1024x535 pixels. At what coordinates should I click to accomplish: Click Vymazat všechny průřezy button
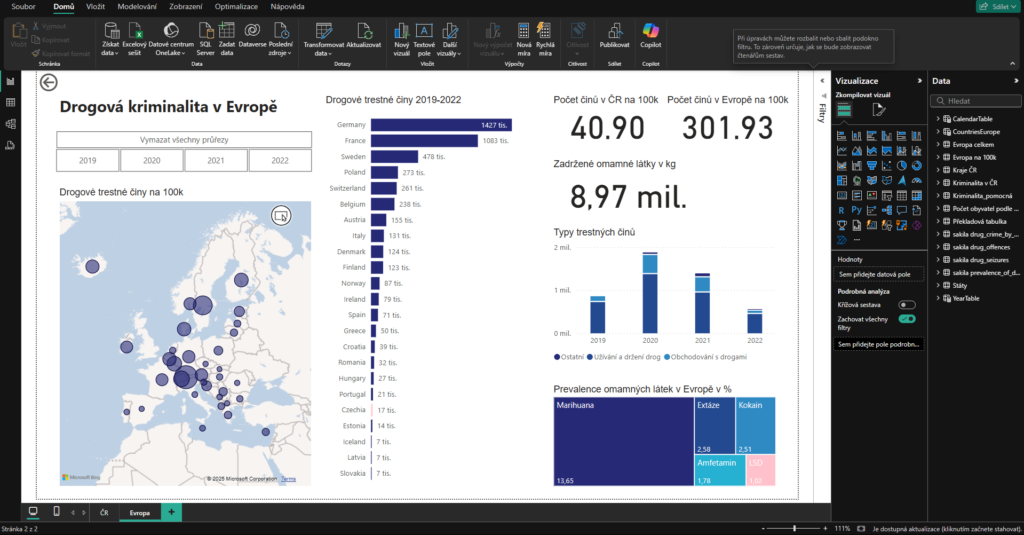(184, 139)
